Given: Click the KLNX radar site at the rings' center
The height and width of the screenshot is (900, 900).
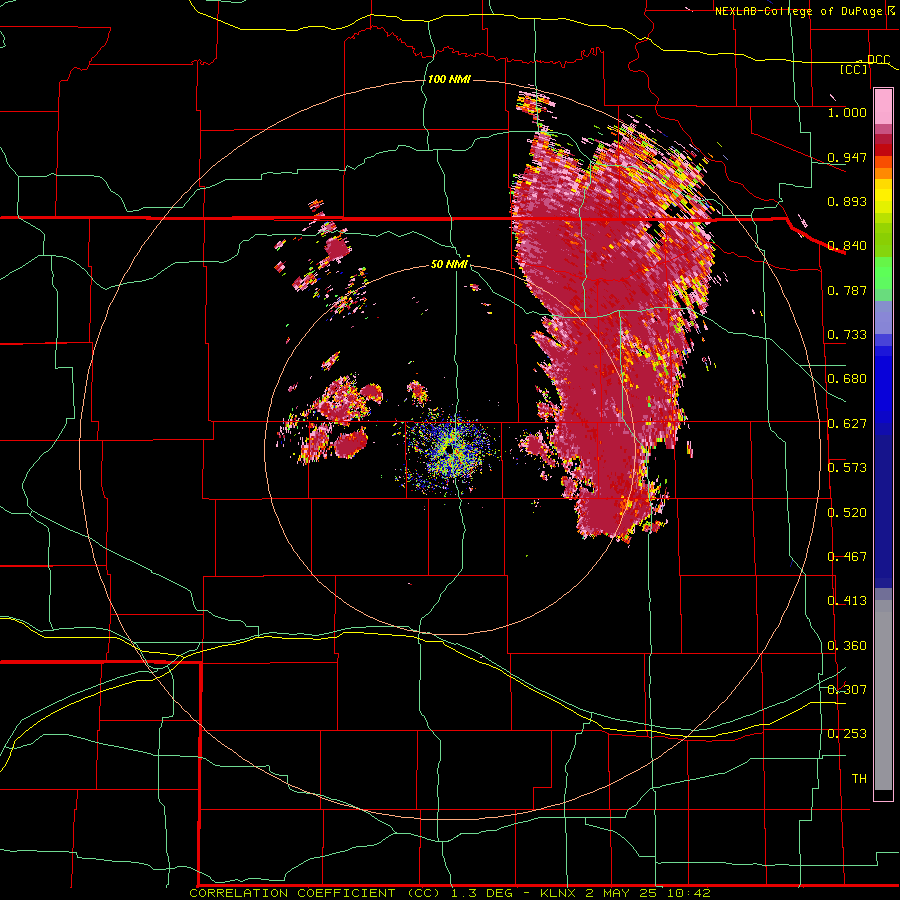Looking at the screenshot, I should pos(450,449).
